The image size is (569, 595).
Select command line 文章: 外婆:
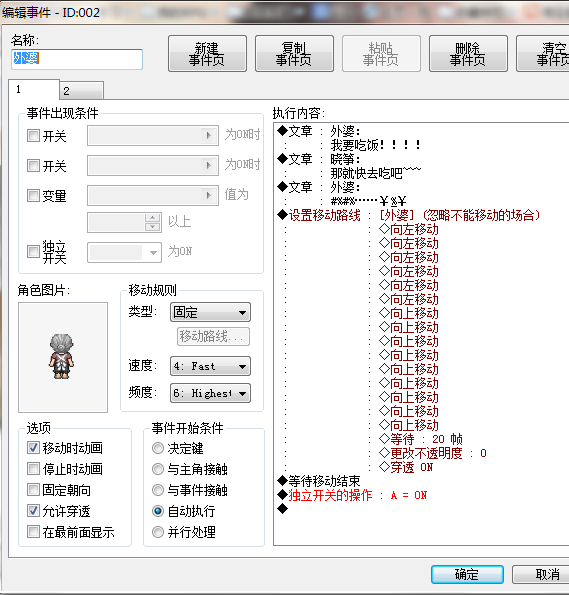[x=319, y=131]
